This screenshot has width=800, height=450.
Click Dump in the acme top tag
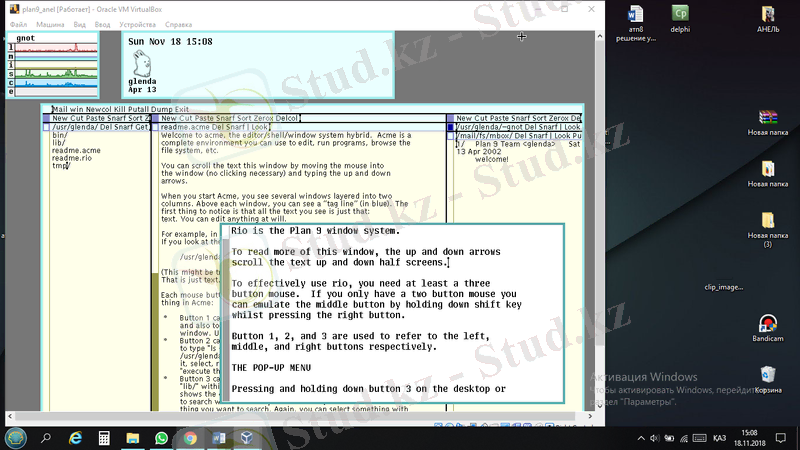click(162, 109)
